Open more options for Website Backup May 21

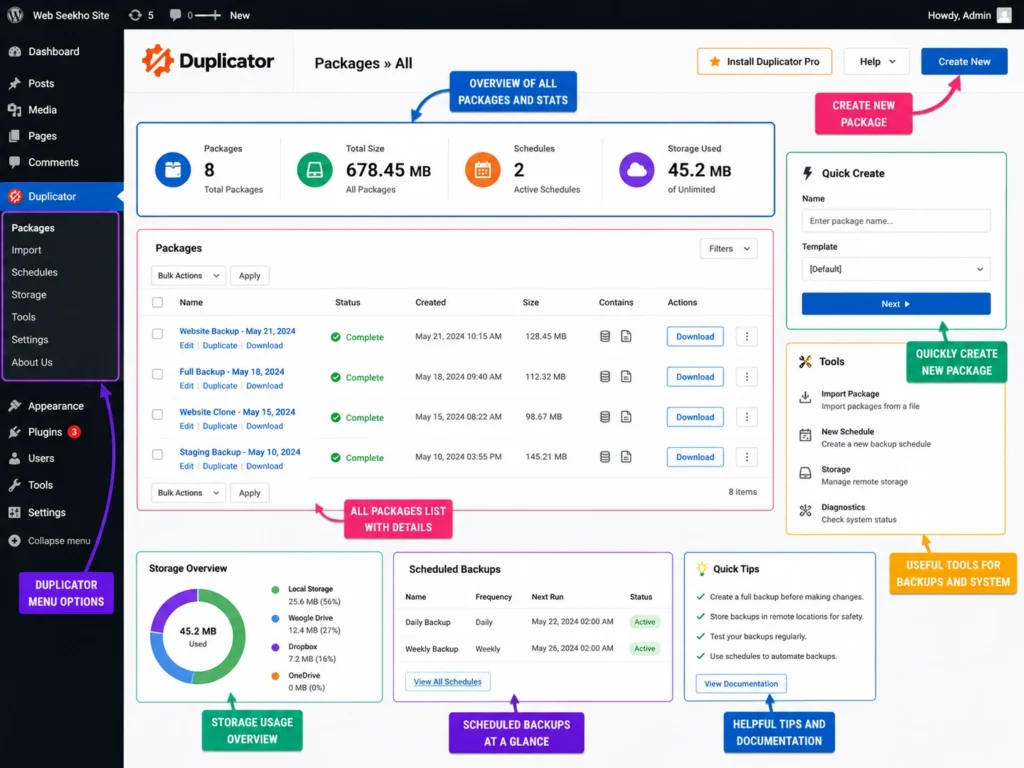746,336
